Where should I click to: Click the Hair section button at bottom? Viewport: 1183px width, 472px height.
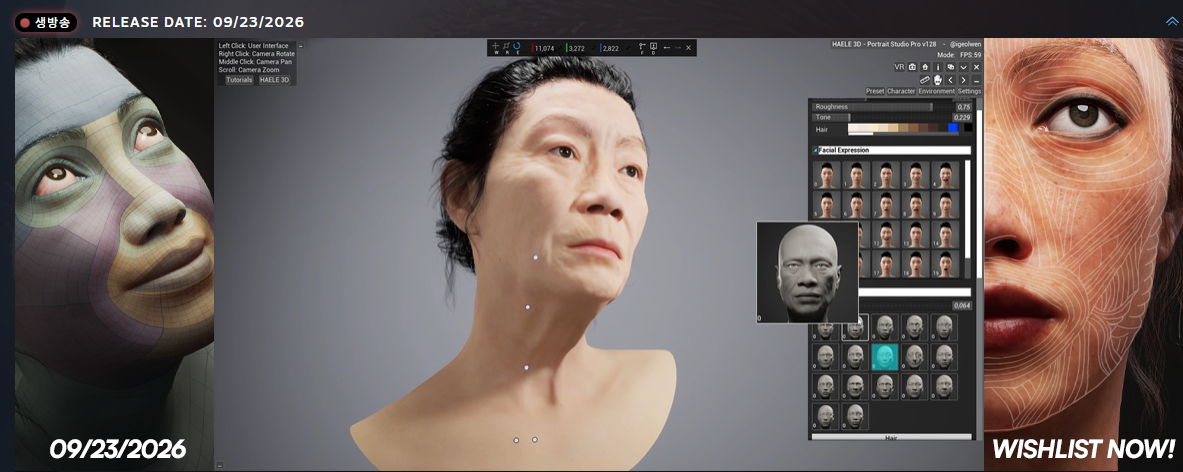tap(891, 437)
